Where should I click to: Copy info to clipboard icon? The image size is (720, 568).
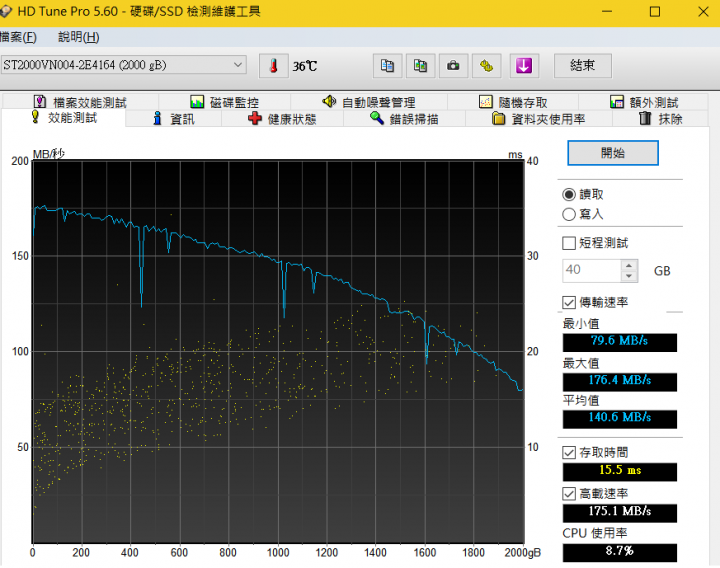388,66
